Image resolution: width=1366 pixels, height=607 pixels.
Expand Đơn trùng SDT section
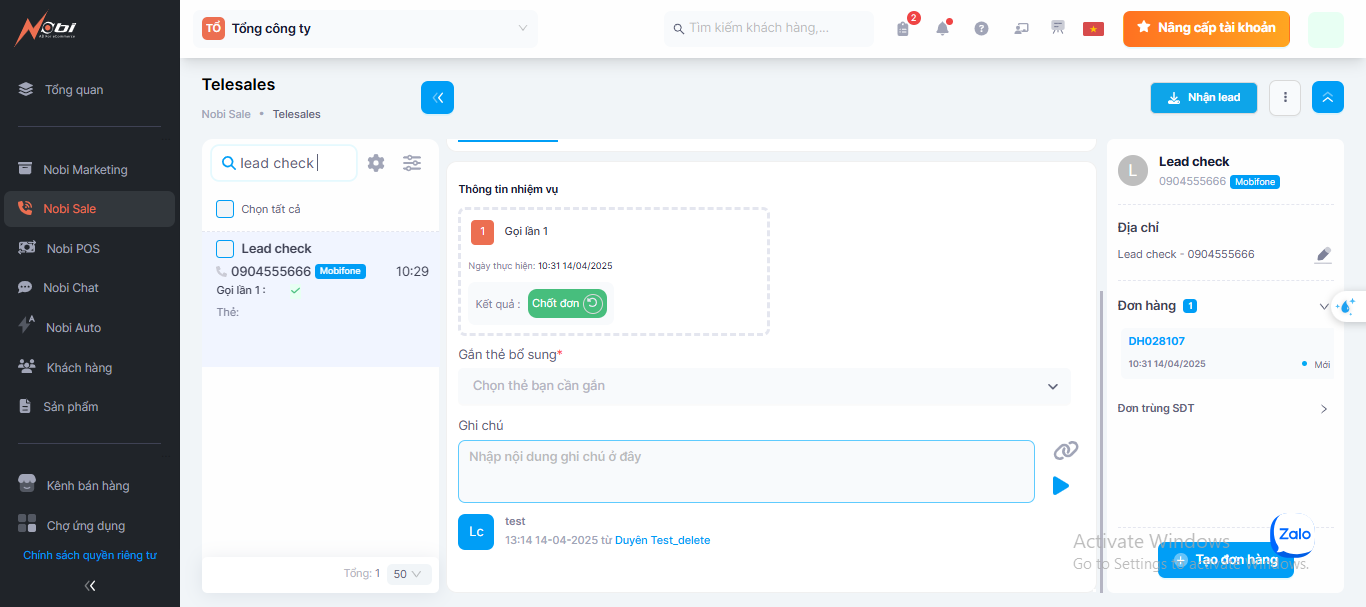point(1323,409)
